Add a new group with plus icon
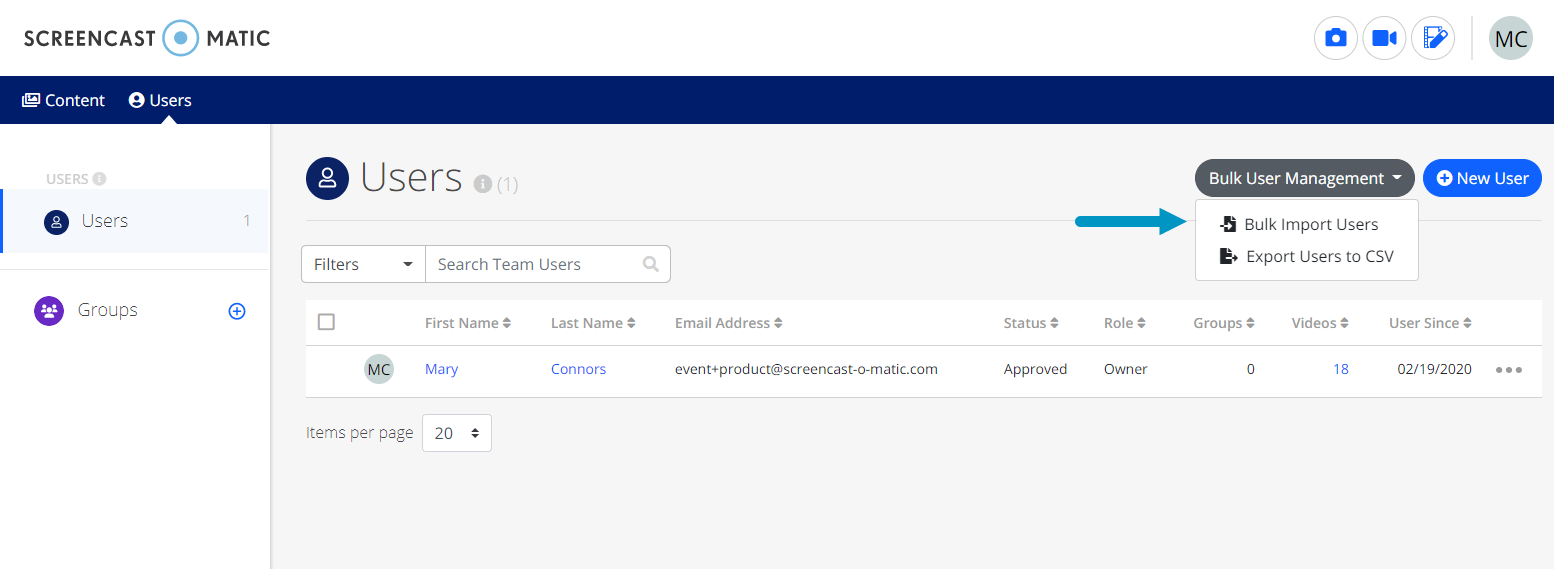 pos(237,311)
